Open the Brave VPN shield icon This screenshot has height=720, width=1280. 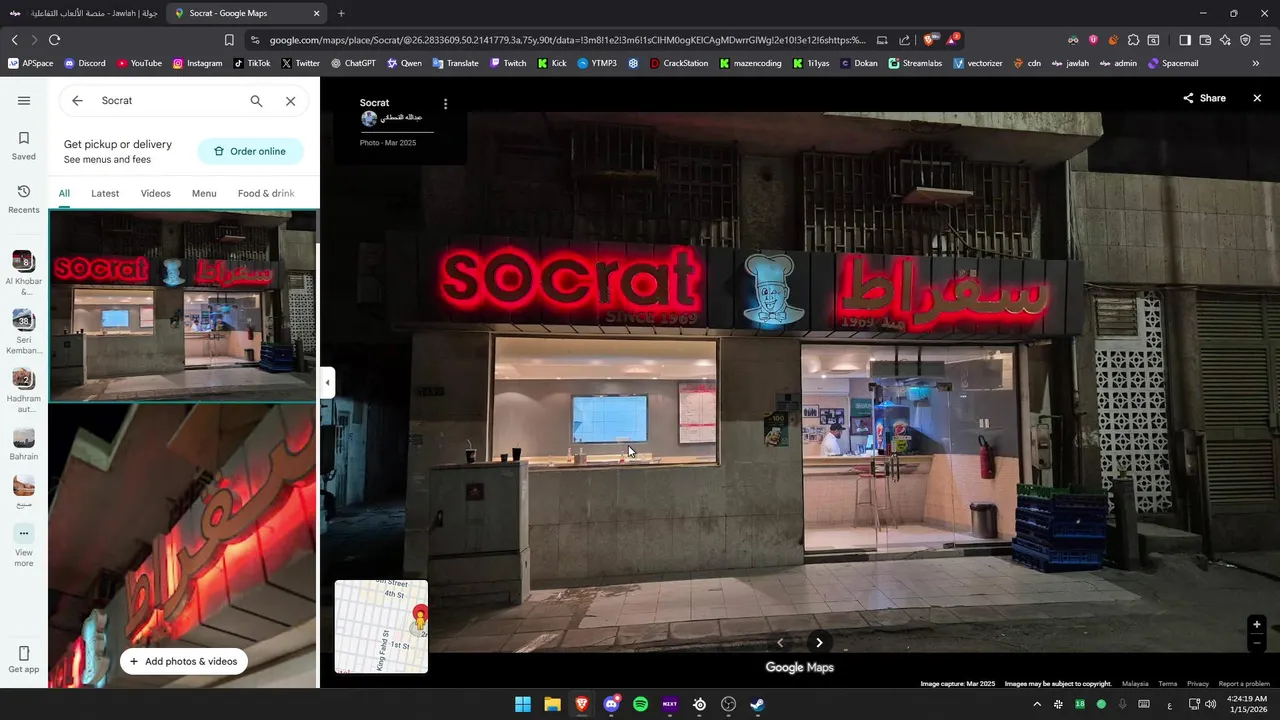click(1245, 40)
